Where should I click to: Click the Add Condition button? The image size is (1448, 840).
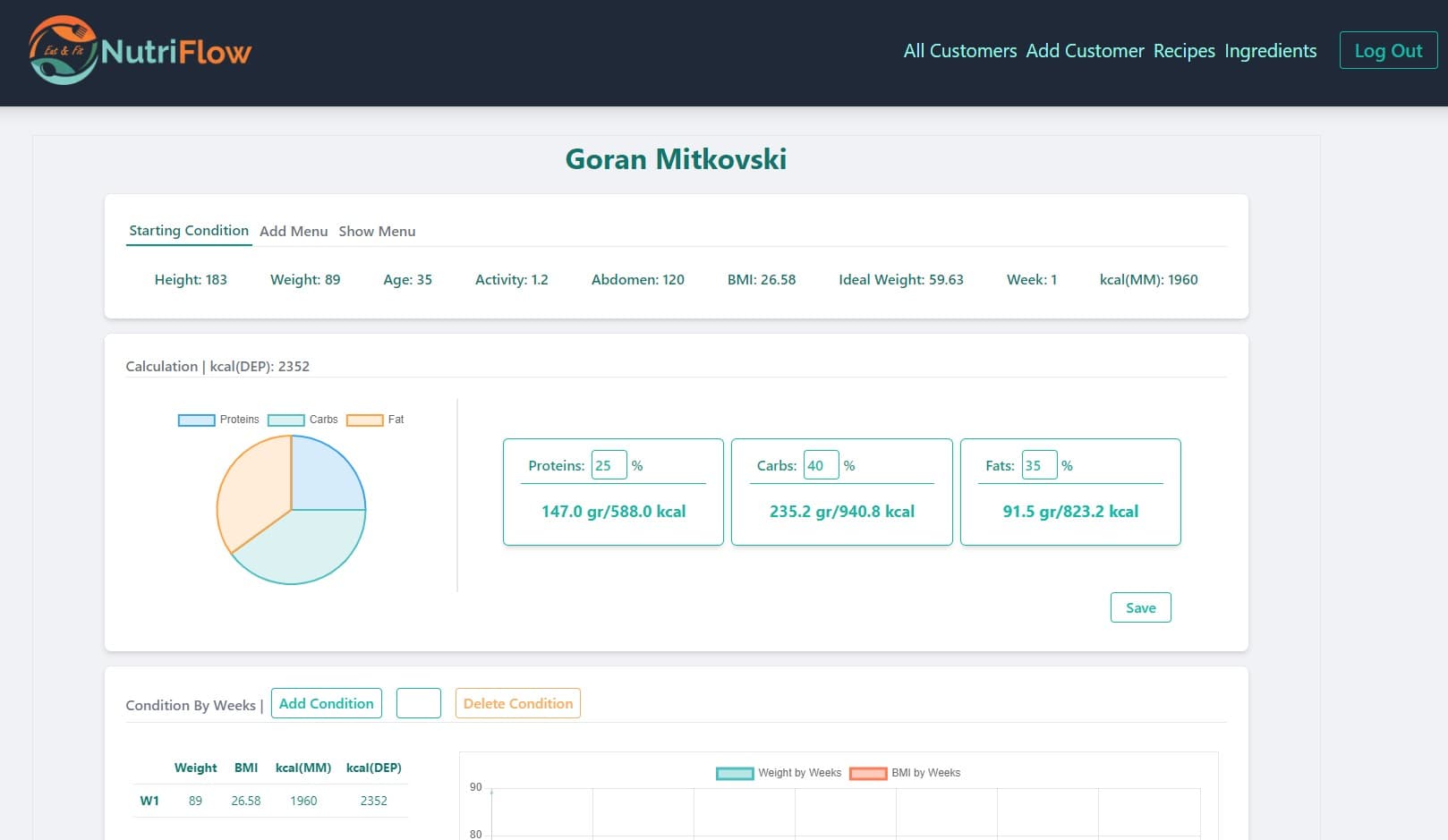point(326,703)
